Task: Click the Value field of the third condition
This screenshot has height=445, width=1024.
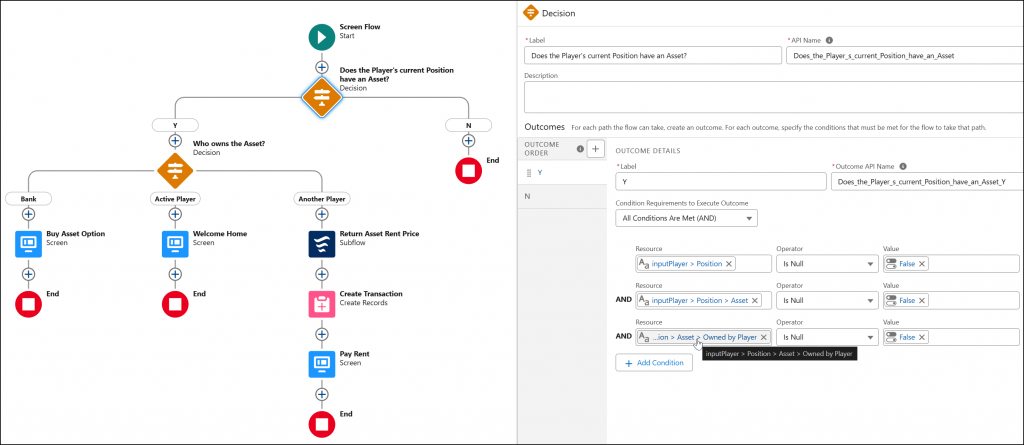Action: (951, 337)
